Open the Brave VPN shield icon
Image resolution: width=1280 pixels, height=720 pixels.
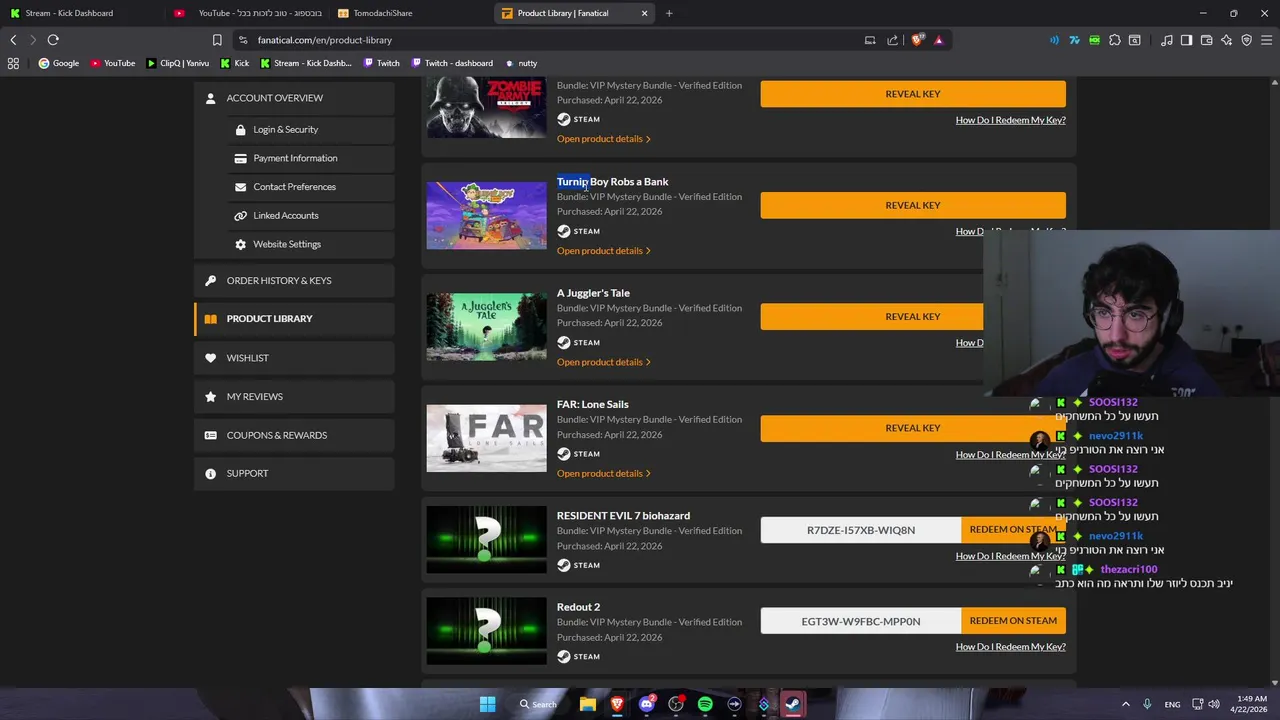click(1246, 40)
